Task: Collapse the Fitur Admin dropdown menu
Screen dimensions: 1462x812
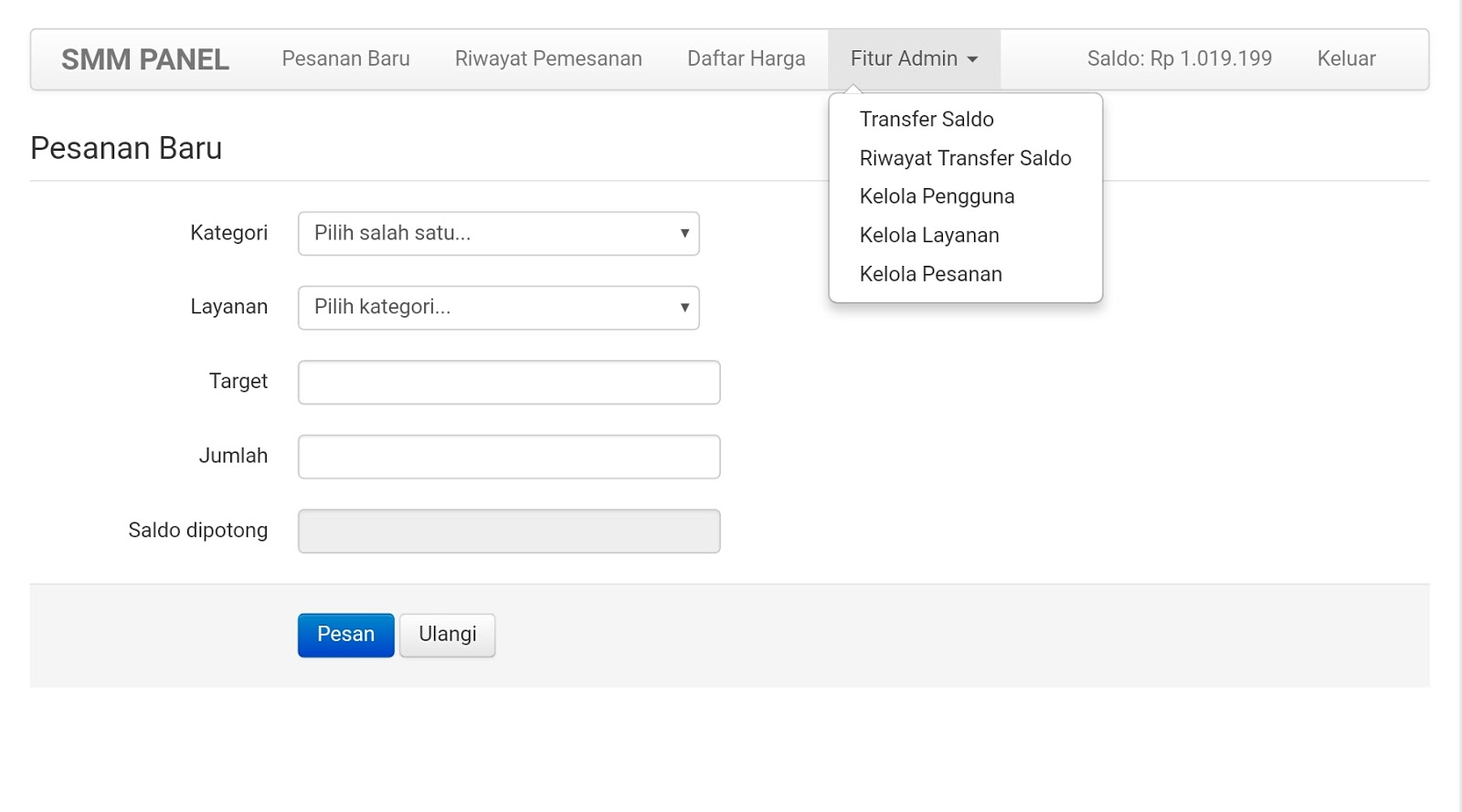Action: [913, 58]
